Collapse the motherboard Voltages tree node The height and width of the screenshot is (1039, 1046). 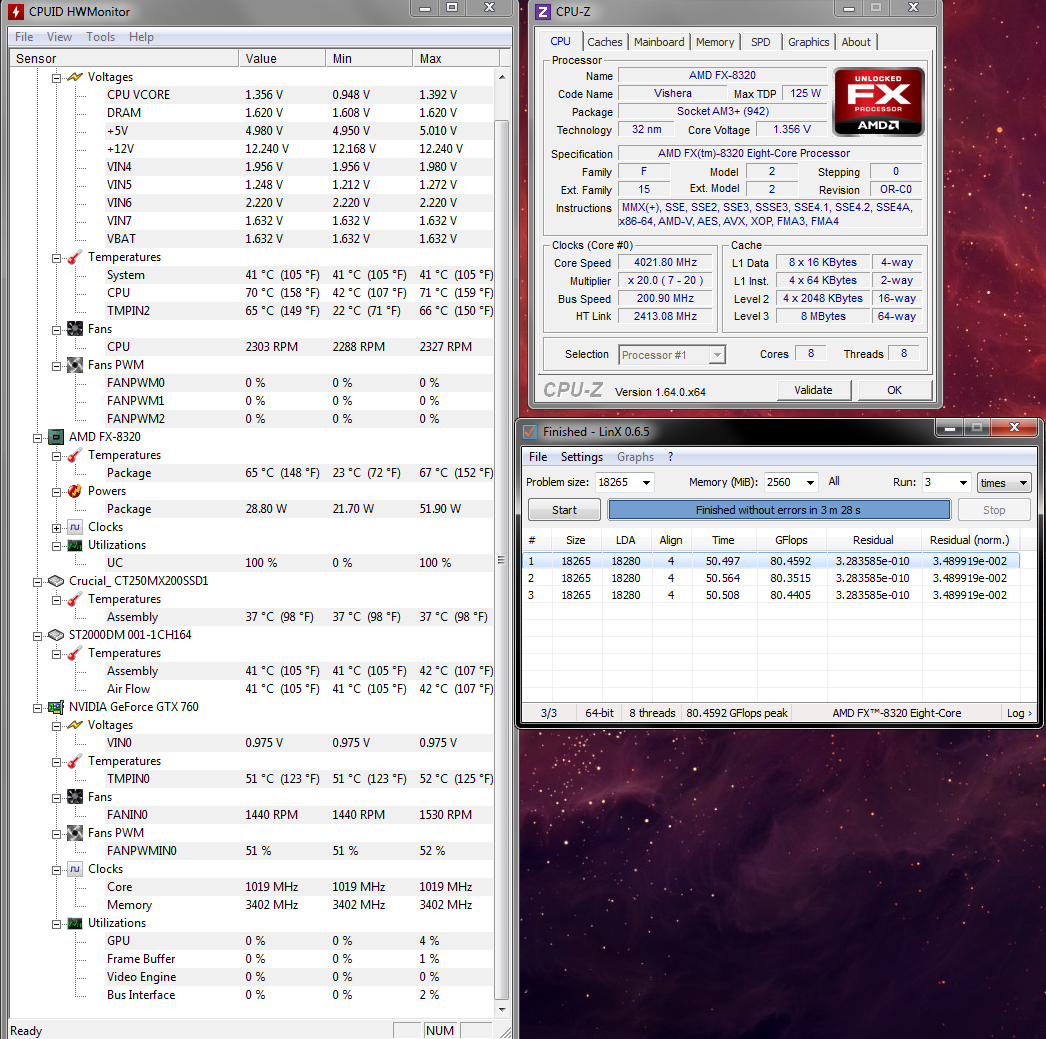coord(57,78)
